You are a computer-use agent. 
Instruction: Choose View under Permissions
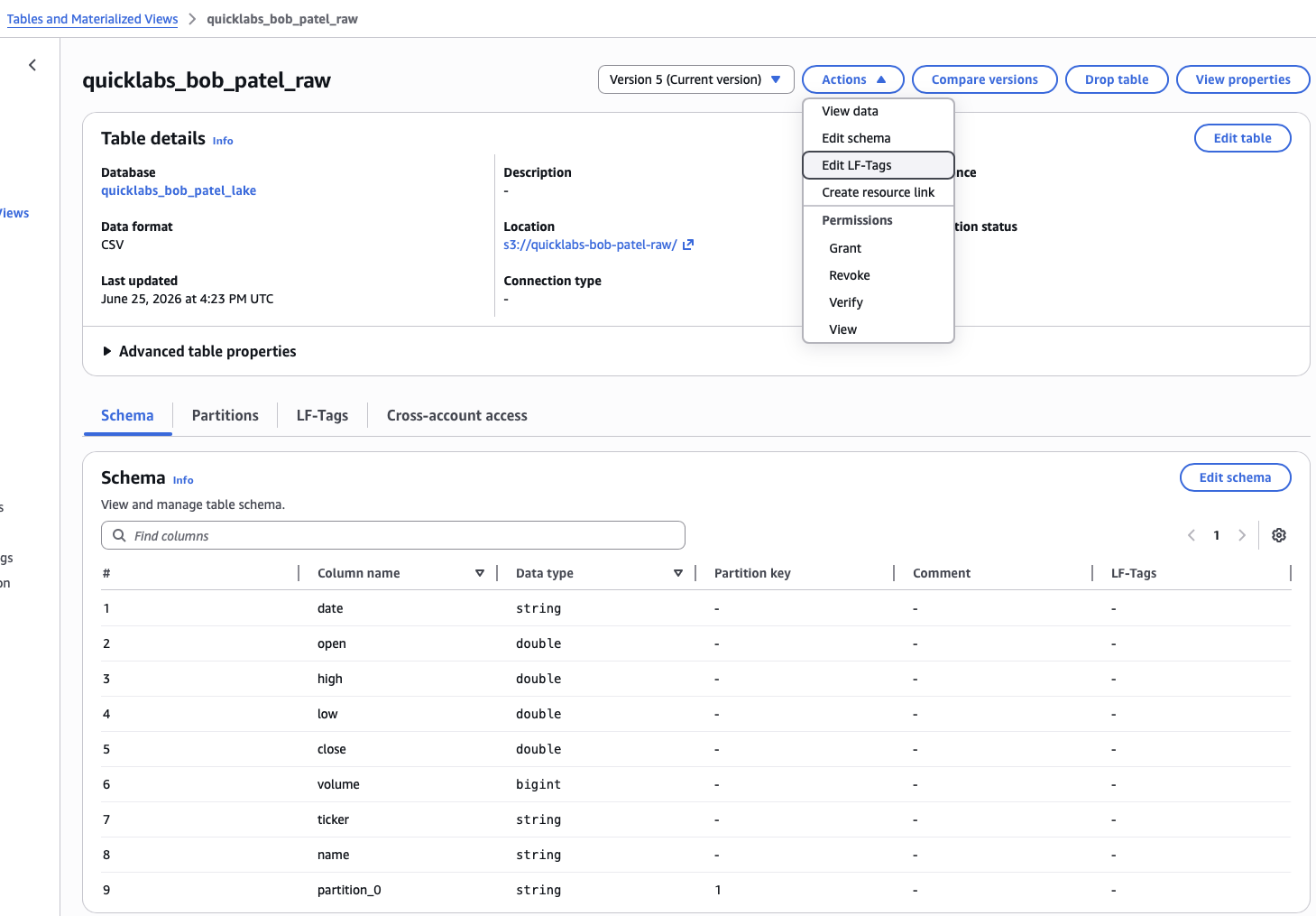(x=878, y=329)
